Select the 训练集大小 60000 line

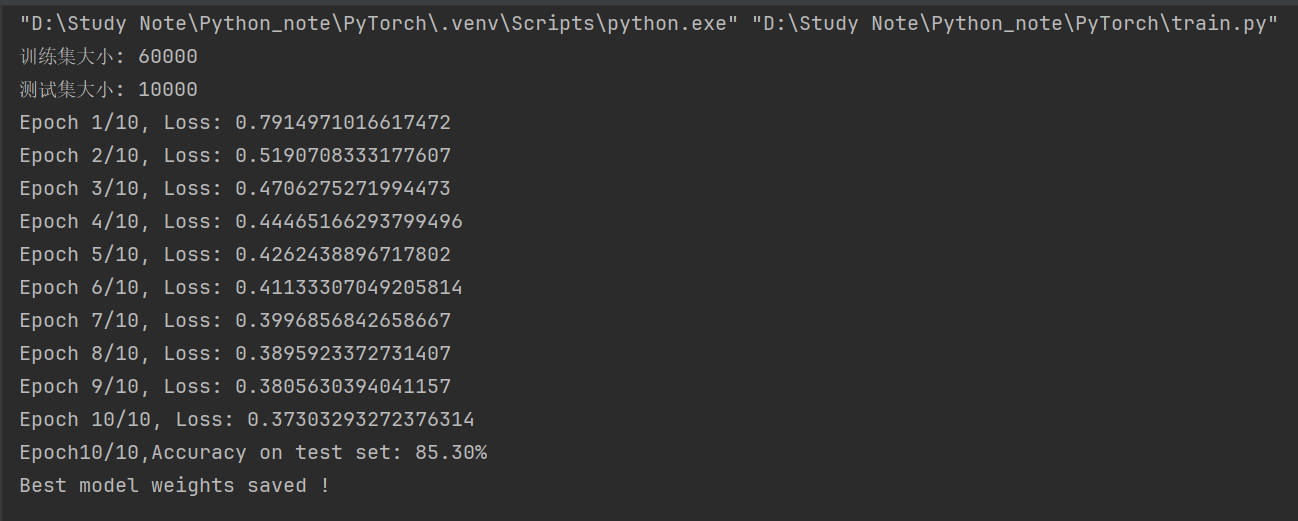109,57
